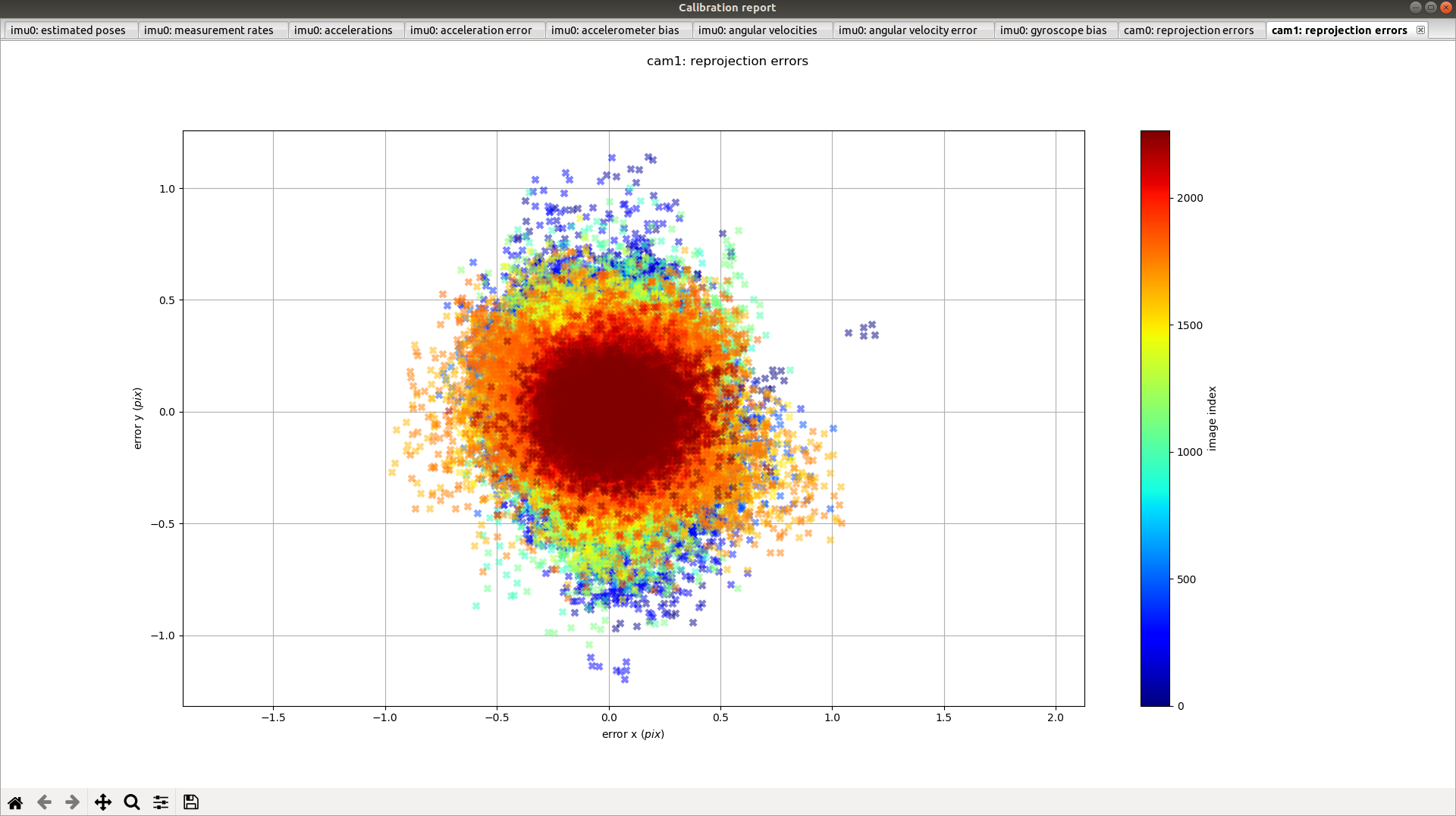The width and height of the screenshot is (1456, 816).
Task: Click the x-axis tick label −1.5
Action: coord(273,717)
